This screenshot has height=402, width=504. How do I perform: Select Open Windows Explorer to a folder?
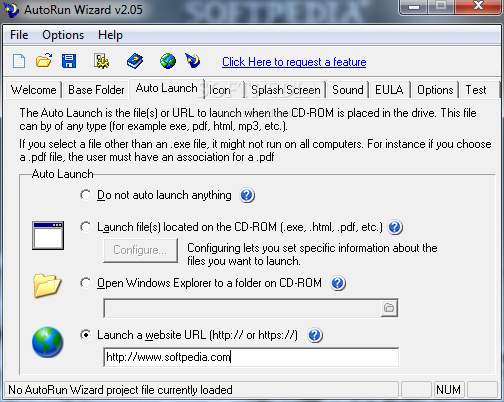point(85,283)
